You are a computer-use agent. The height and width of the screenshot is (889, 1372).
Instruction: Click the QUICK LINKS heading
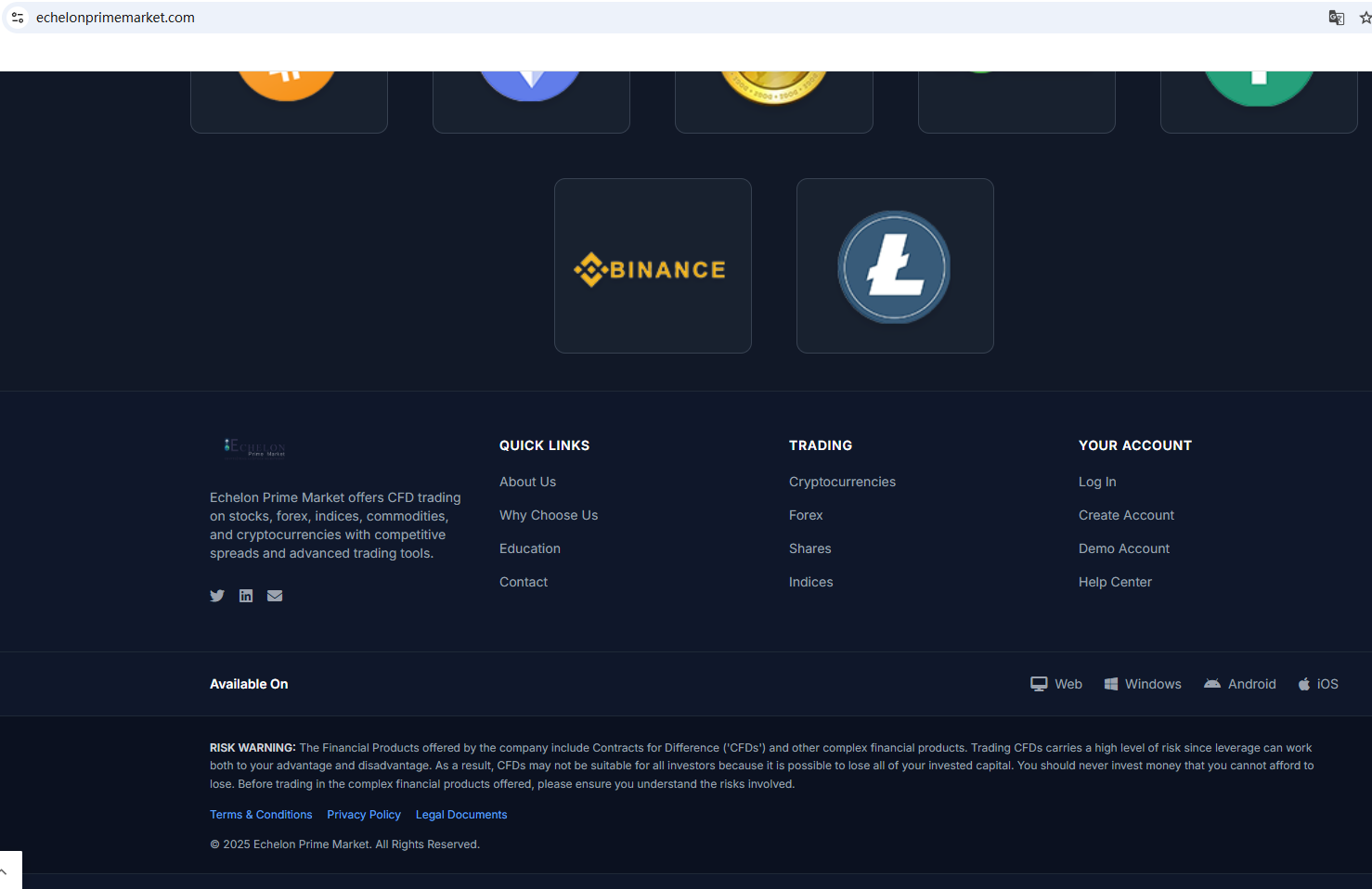pyautogui.click(x=544, y=445)
